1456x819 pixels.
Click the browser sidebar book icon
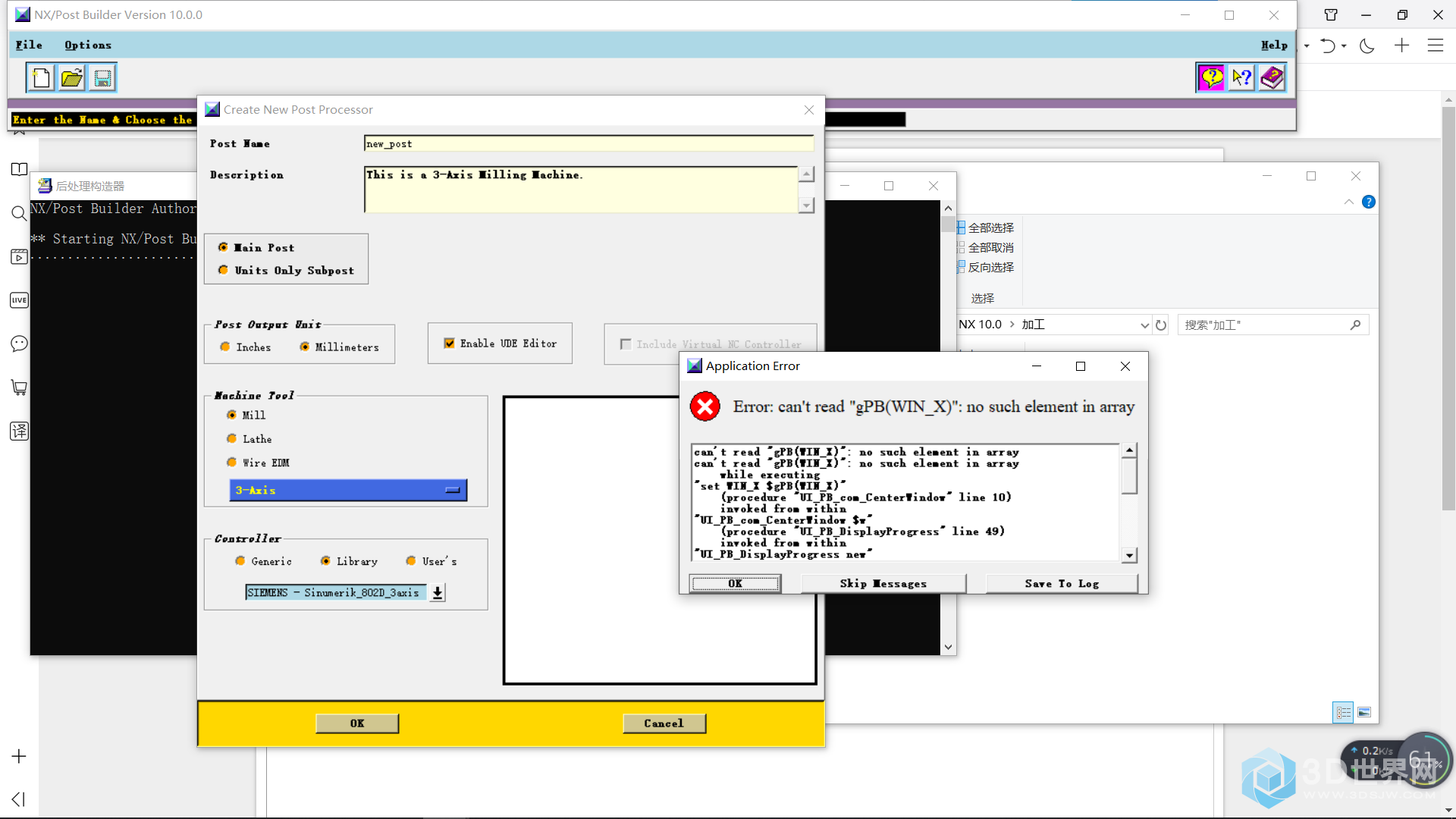19,169
